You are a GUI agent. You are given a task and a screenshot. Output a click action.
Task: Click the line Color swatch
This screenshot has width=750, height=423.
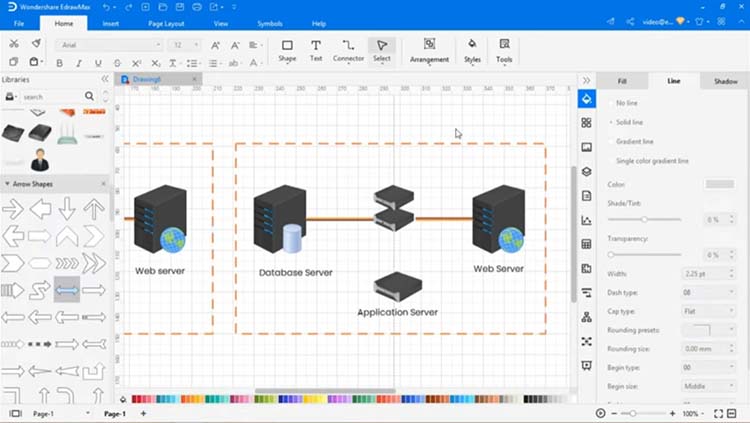point(719,184)
